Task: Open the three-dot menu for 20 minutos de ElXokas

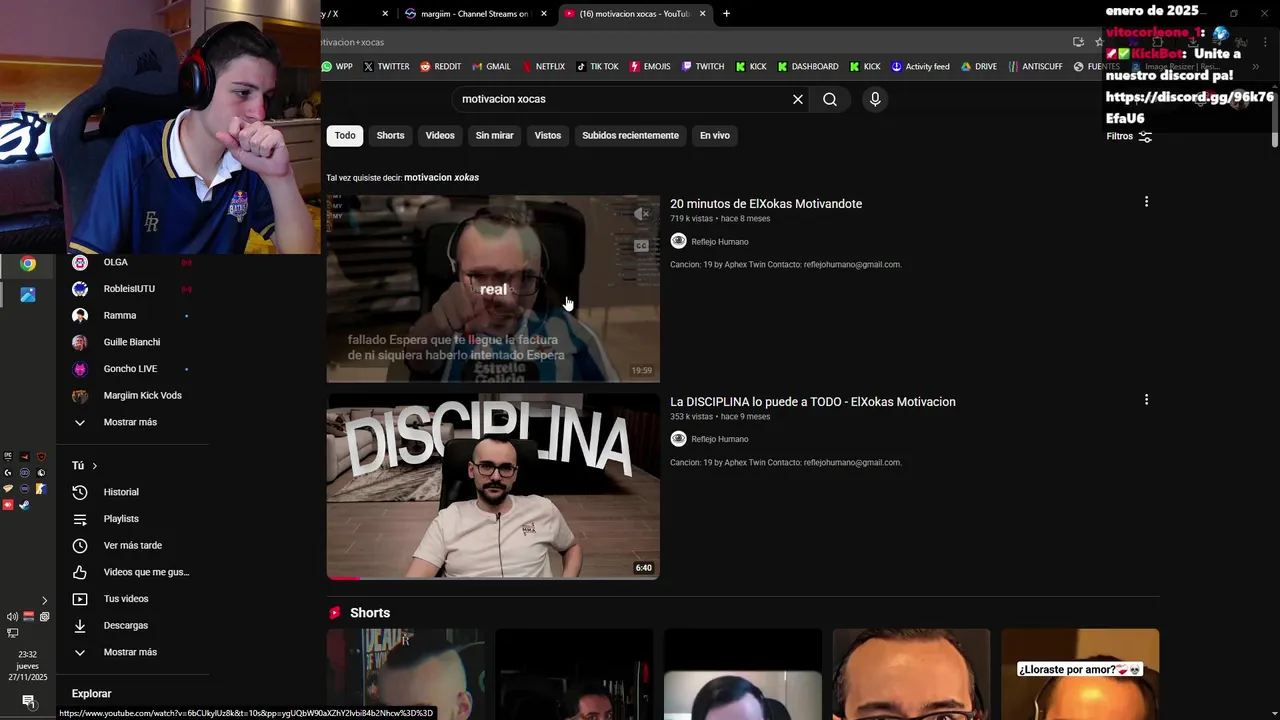Action: pyautogui.click(x=1146, y=202)
